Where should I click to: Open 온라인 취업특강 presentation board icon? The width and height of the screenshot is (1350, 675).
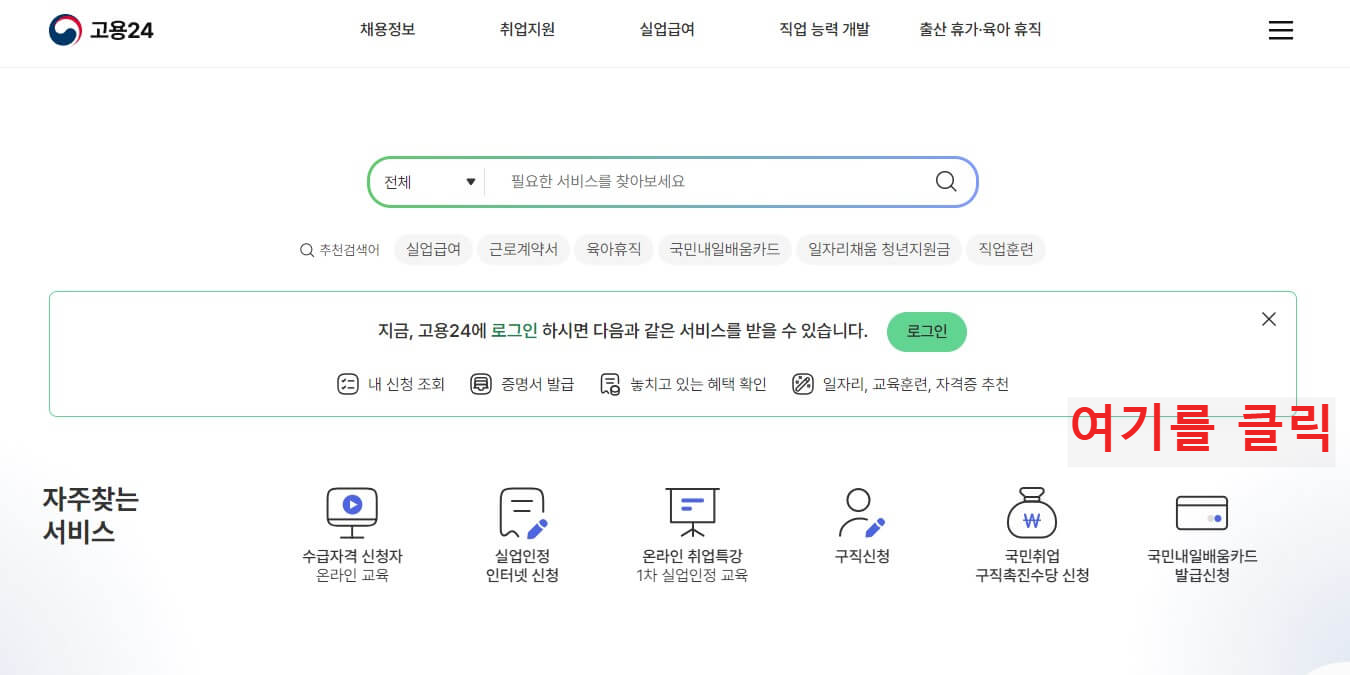pyautogui.click(x=692, y=512)
